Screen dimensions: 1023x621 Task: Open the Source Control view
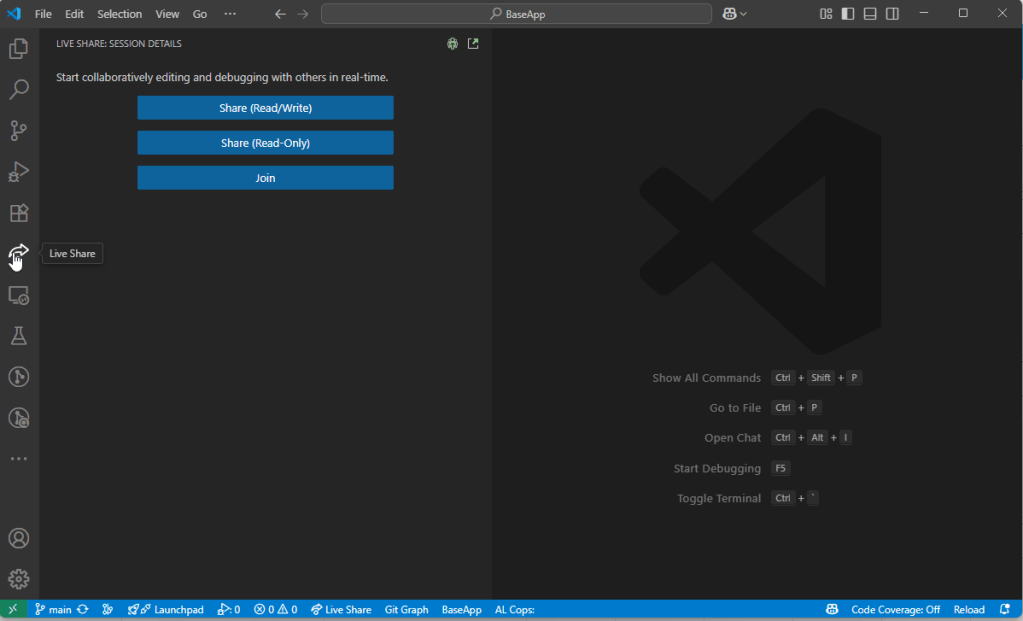(x=18, y=130)
